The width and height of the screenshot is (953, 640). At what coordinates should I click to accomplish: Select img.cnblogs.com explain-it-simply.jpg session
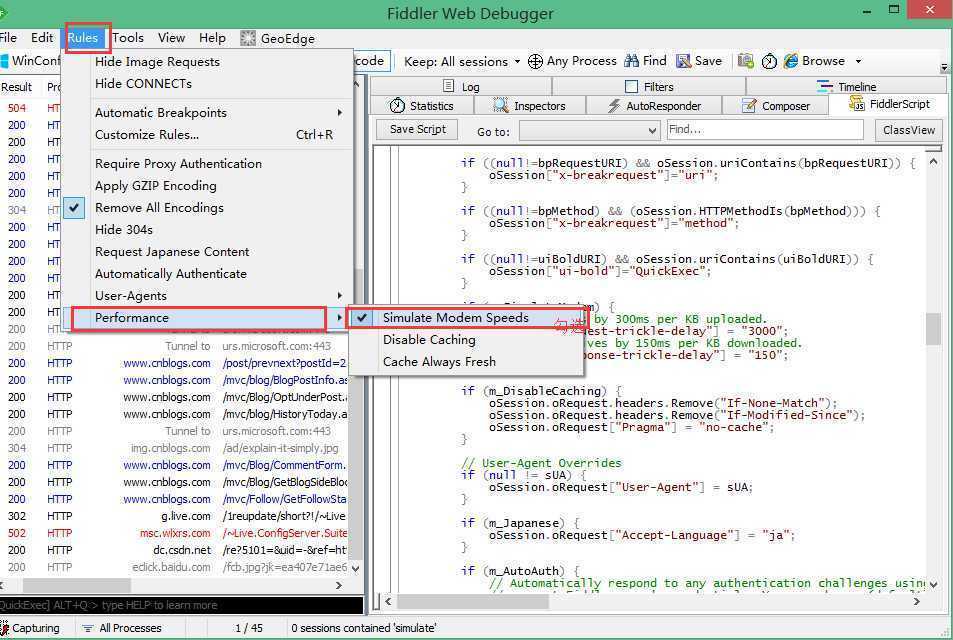(174, 448)
